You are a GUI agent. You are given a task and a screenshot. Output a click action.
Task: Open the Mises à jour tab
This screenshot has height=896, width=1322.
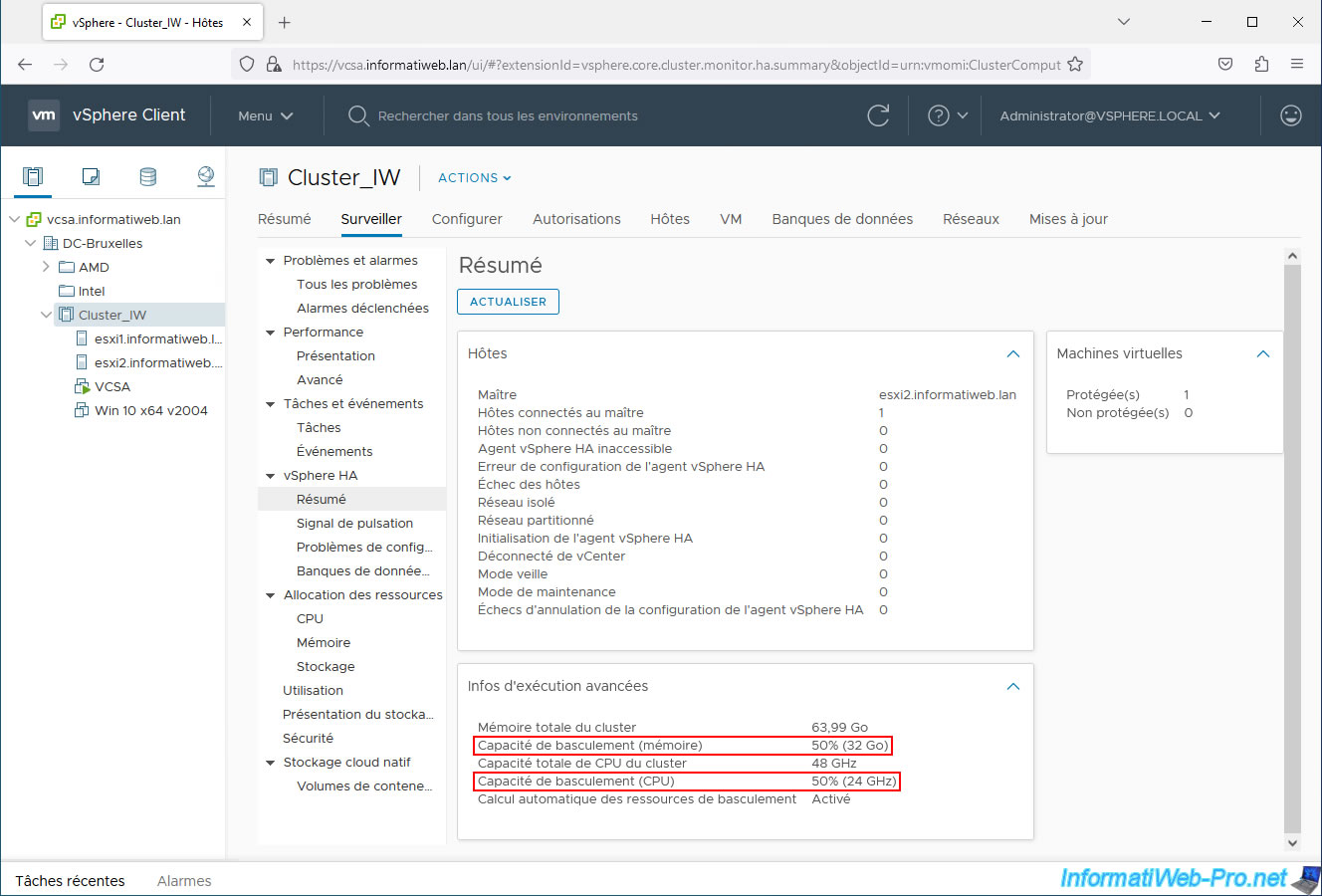1068,219
